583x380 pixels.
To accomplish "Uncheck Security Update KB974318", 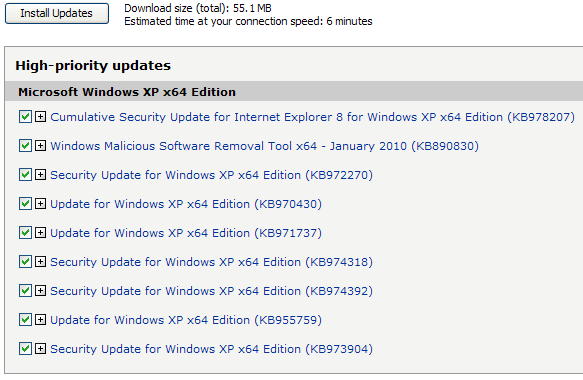I will 25,262.
